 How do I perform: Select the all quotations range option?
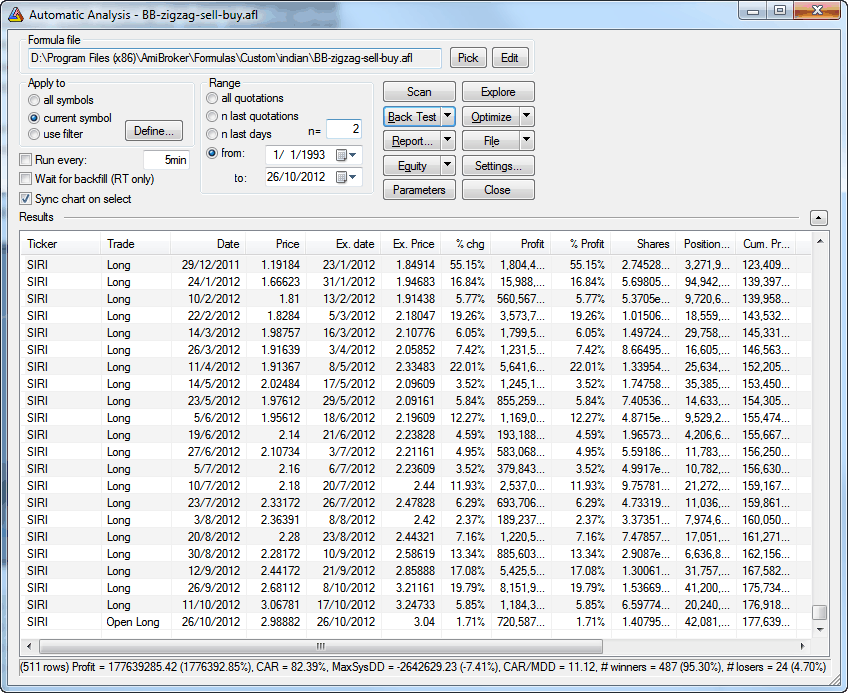[x=212, y=98]
